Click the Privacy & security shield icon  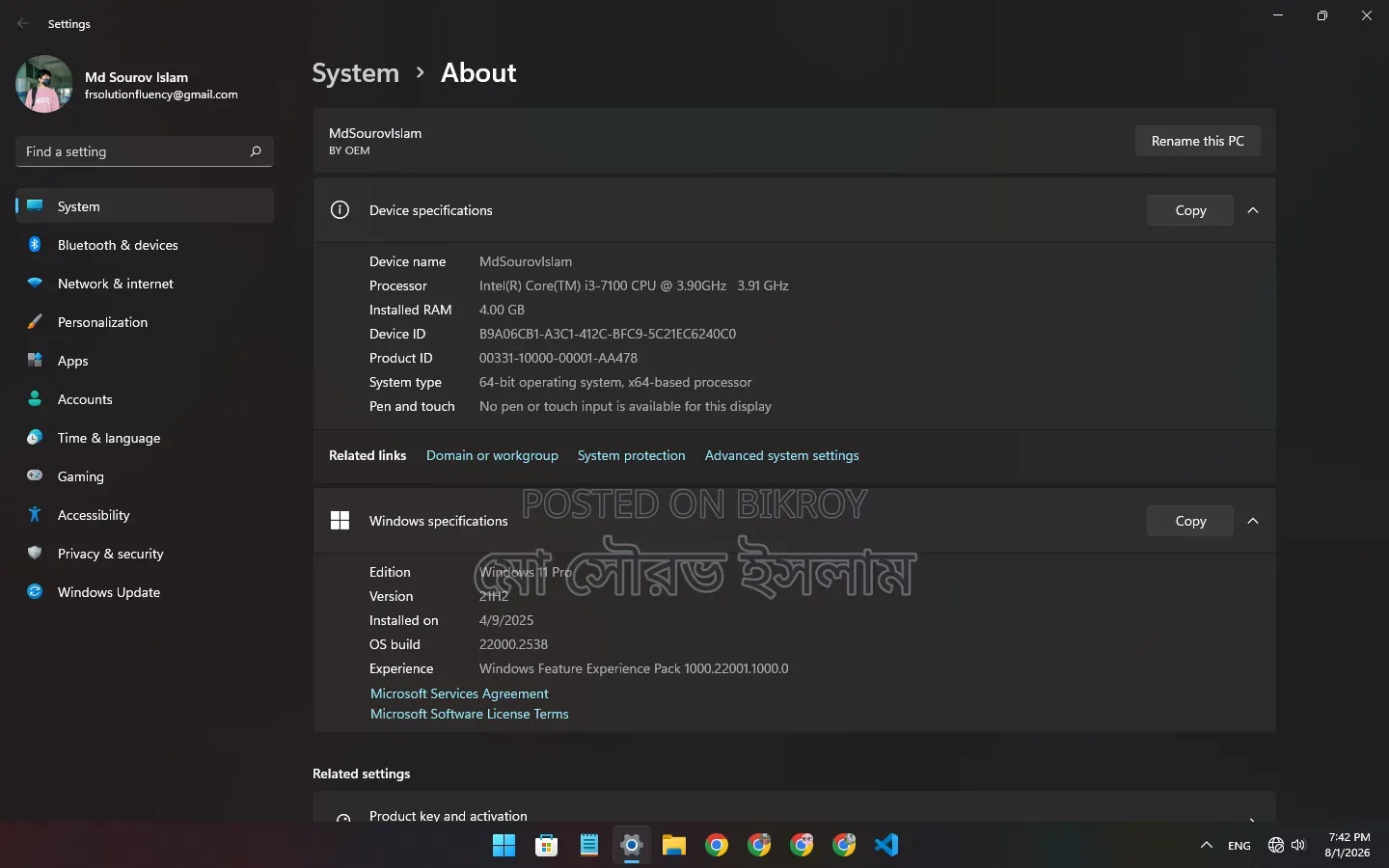pyautogui.click(x=35, y=553)
